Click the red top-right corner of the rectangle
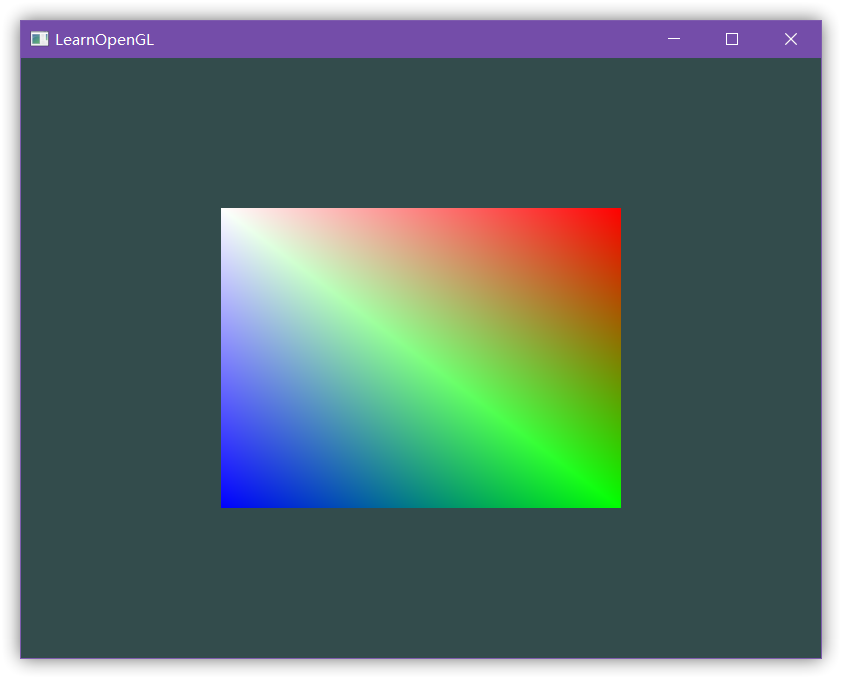842x679 pixels. coord(615,213)
